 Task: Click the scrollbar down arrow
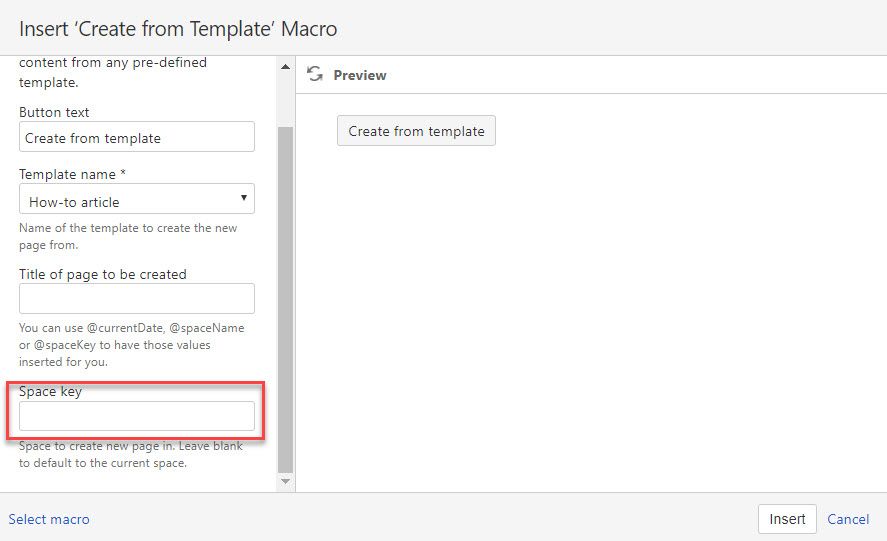(286, 481)
